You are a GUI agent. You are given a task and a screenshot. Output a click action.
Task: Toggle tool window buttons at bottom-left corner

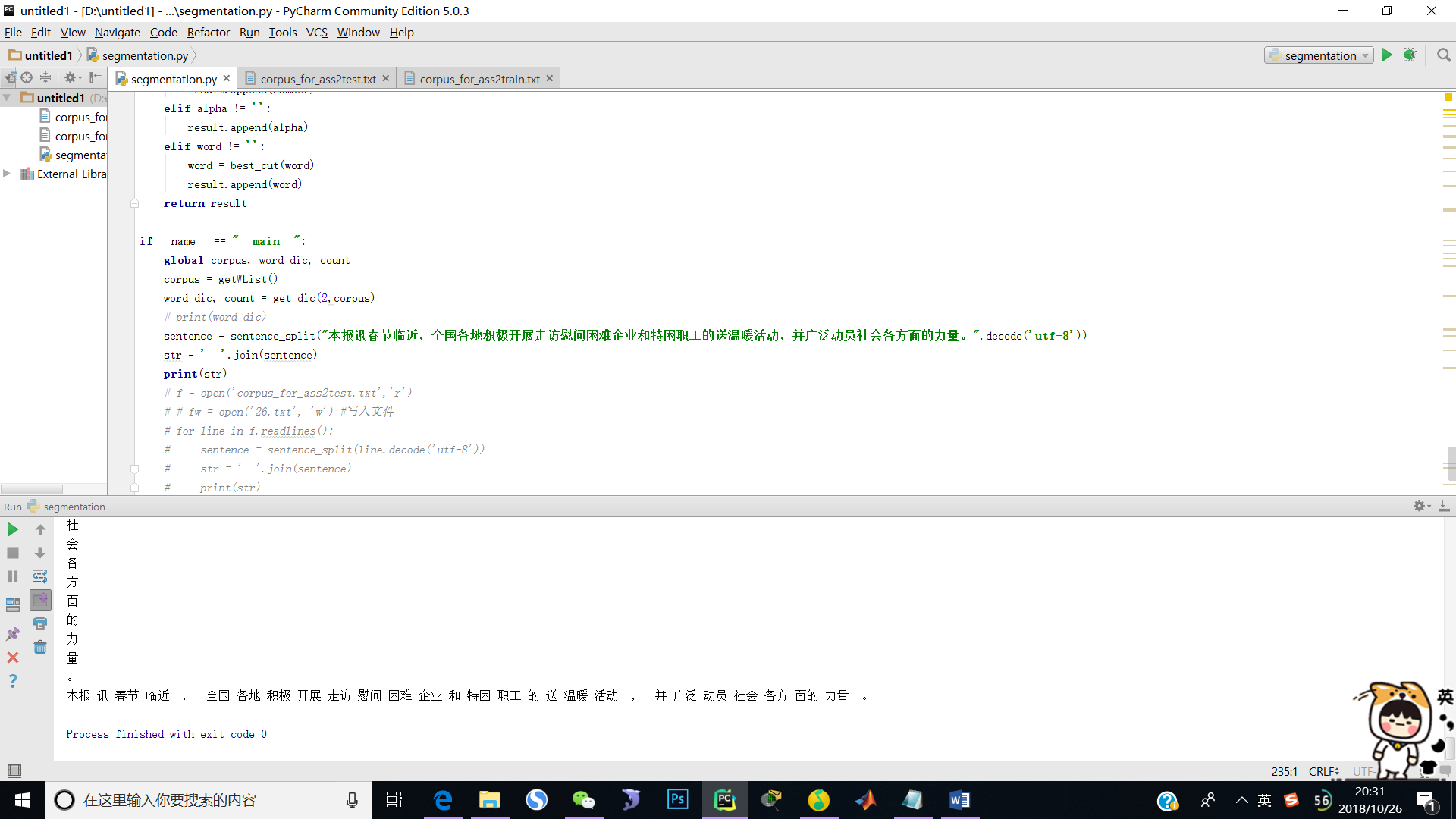[x=14, y=770]
